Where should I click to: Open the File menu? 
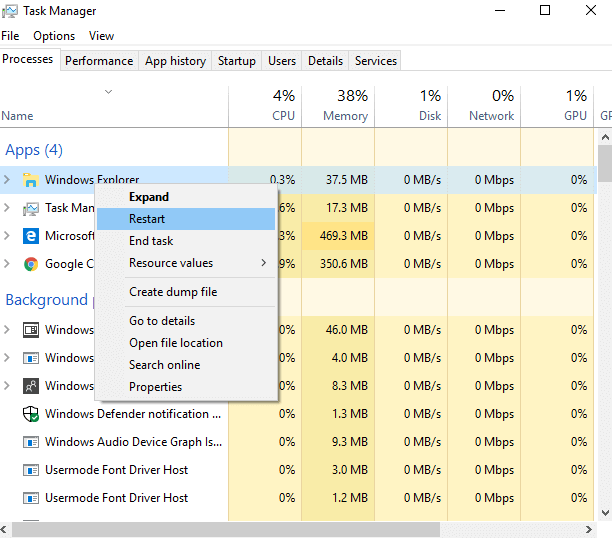point(10,36)
